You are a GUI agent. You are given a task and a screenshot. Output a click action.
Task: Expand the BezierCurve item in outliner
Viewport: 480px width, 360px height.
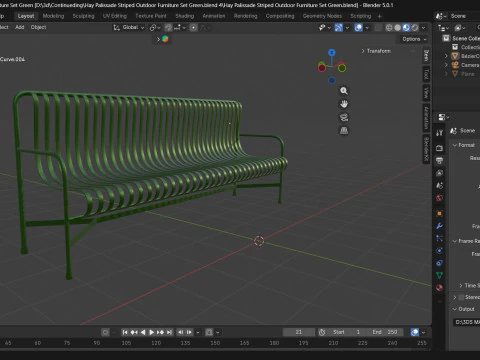point(446,56)
